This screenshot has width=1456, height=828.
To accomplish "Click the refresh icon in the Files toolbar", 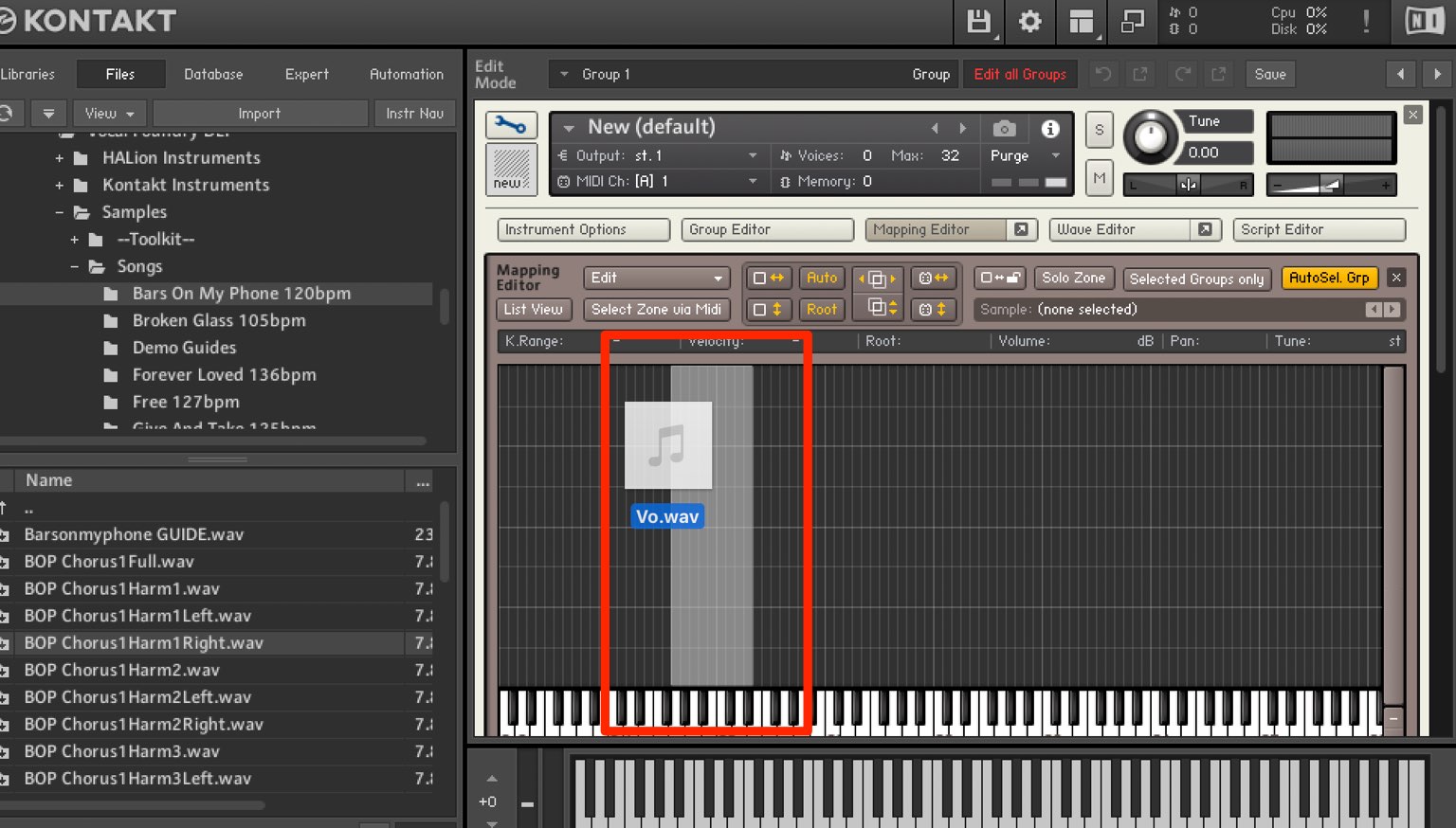I will point(5,114).
